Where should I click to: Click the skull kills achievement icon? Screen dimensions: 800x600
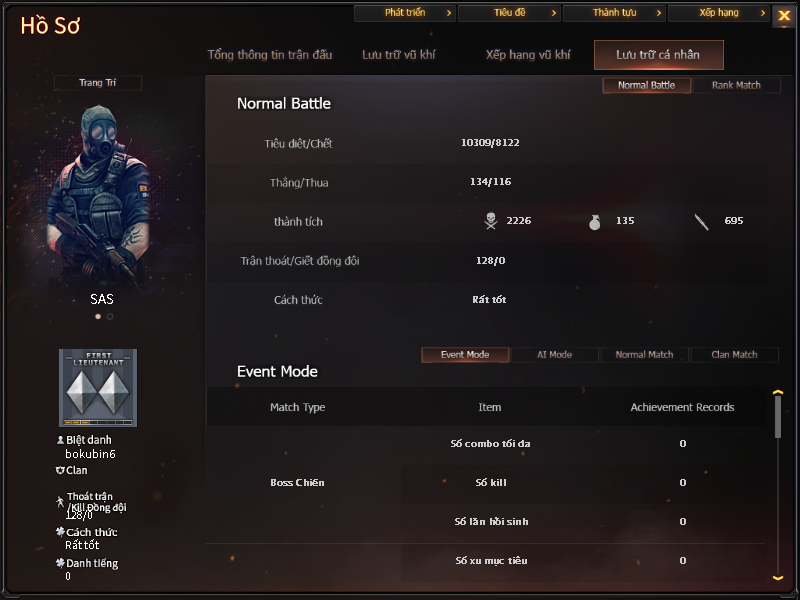[x=490, y=221]
